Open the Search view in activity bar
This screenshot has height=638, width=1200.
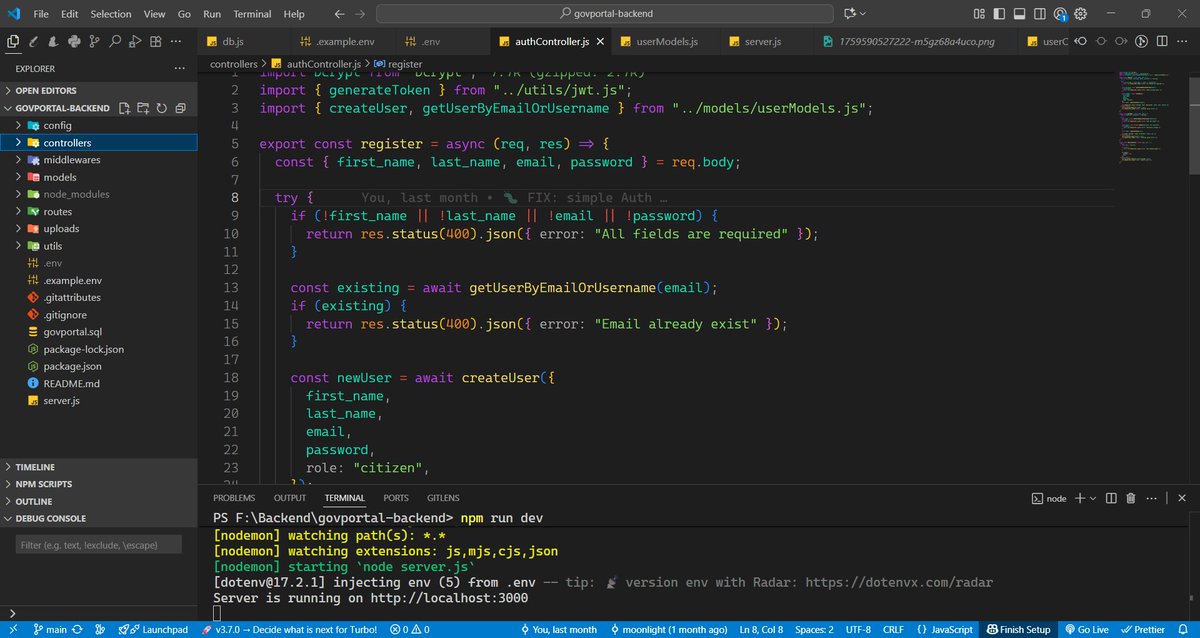pos(115,41)
